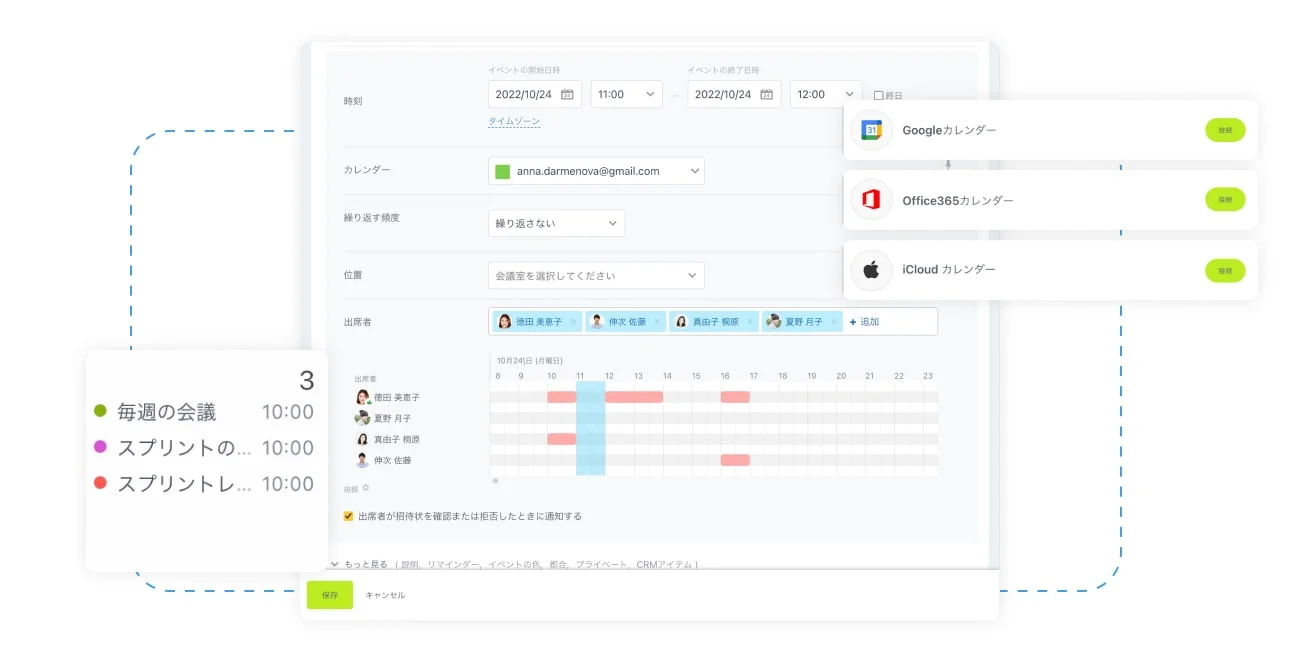
Task: Click 夏野 月子 avatar in schedule list
Action: point(363,418)
